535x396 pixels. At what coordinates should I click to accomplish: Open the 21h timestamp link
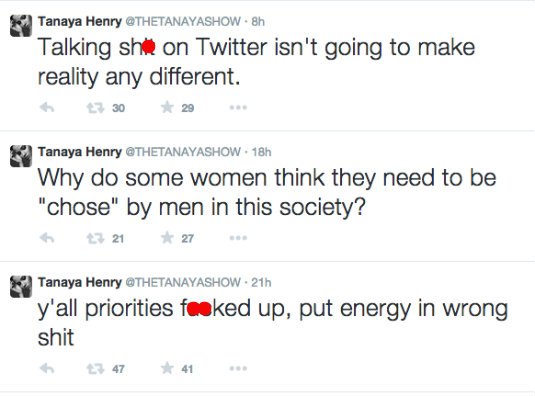pyautogui.click(x=261, y=282)
